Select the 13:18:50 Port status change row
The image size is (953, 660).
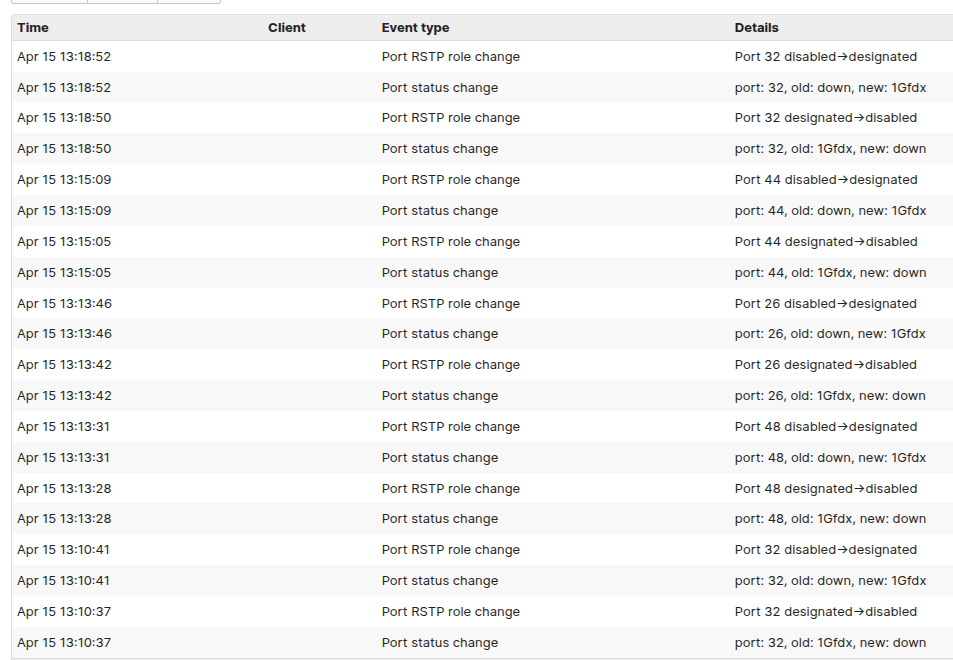click(439, 149)
